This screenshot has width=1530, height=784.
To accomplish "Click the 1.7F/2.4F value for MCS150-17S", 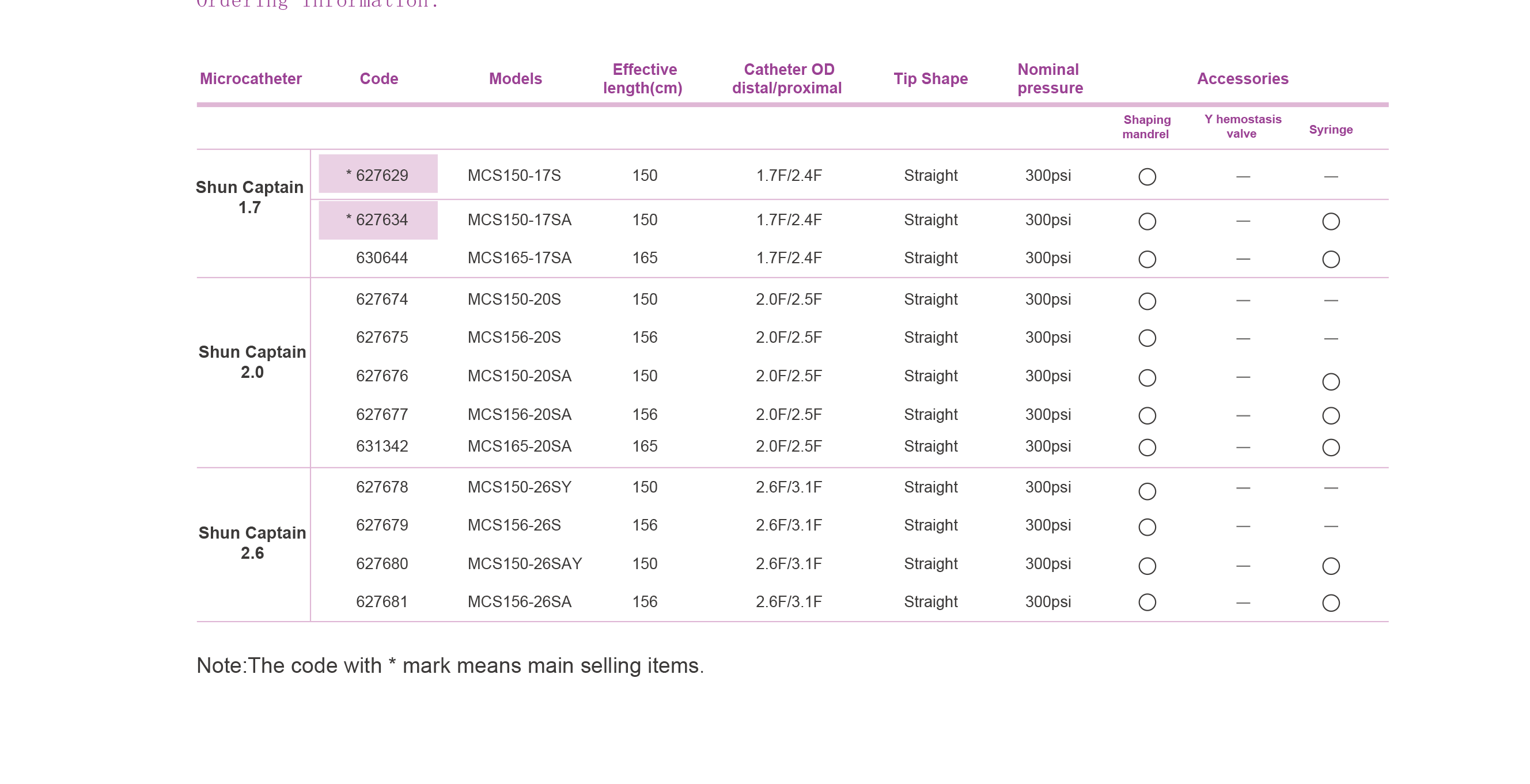I will [x=789, y=176].
